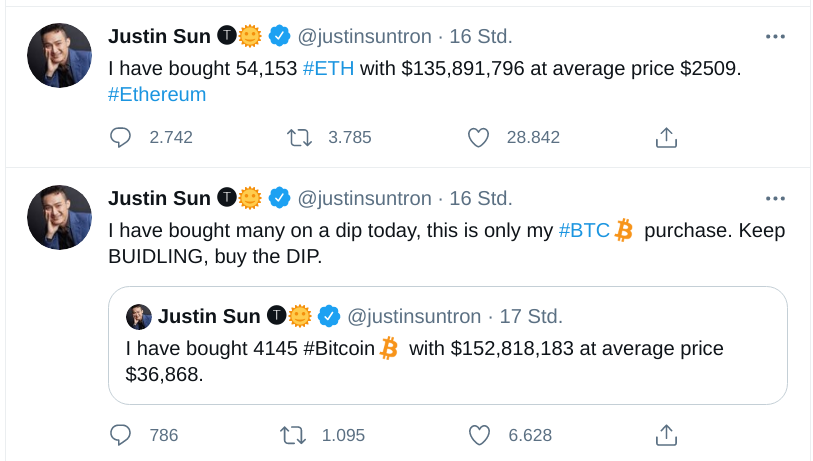Viewport: 813px width, 461px height.
Task: Retweet the ETH purchase tweet
Action: [299, 137]
